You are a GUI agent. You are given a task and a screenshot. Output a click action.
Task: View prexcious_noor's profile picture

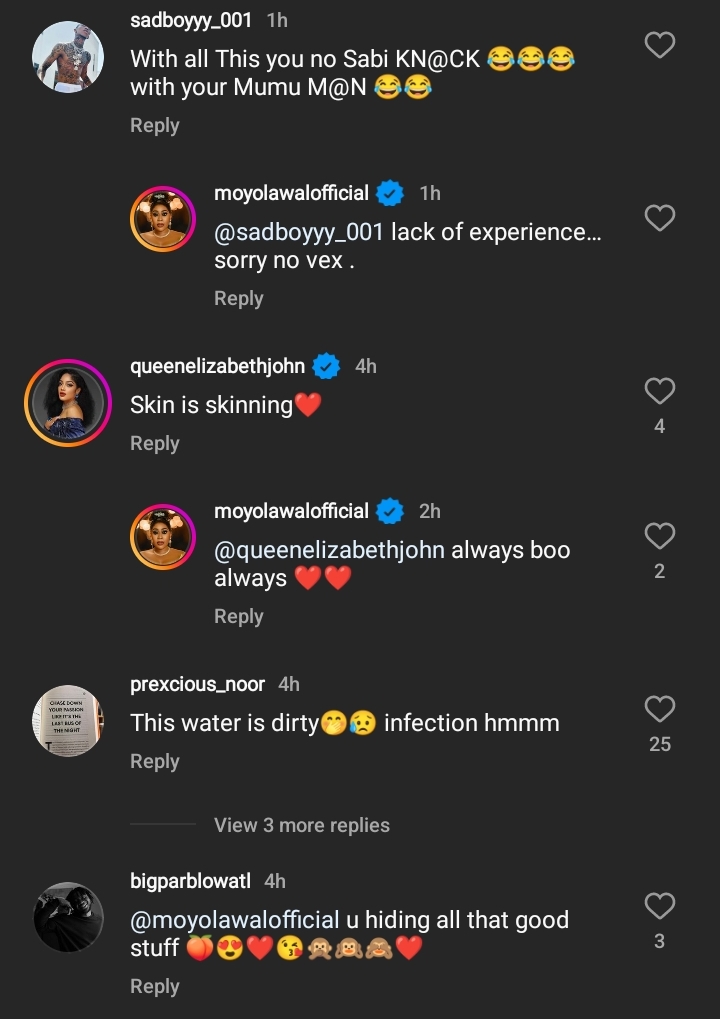point(68,721)
